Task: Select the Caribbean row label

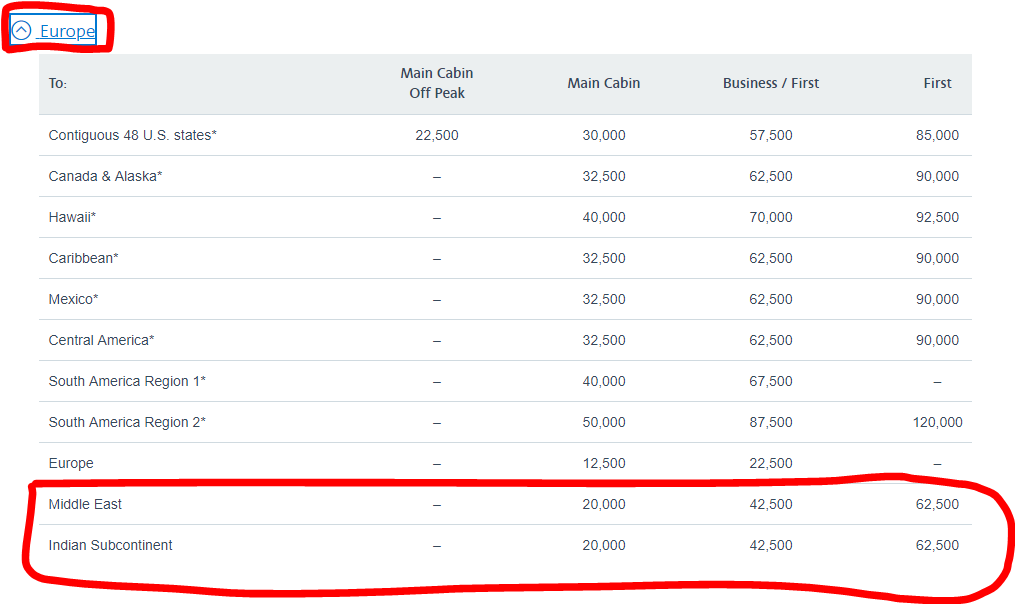Action: [x=83, y=258]
